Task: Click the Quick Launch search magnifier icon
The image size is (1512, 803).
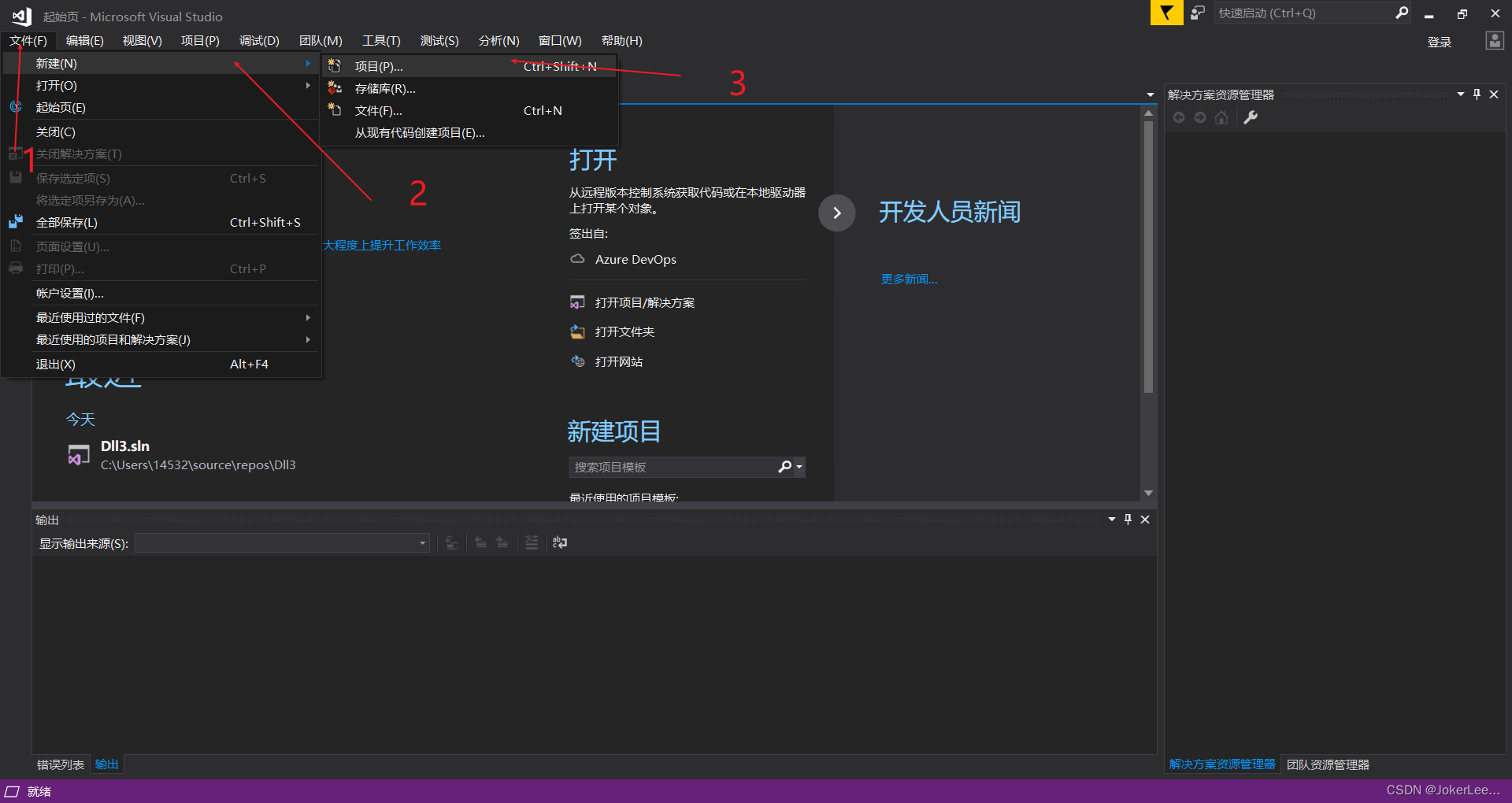Action: 1402,13
